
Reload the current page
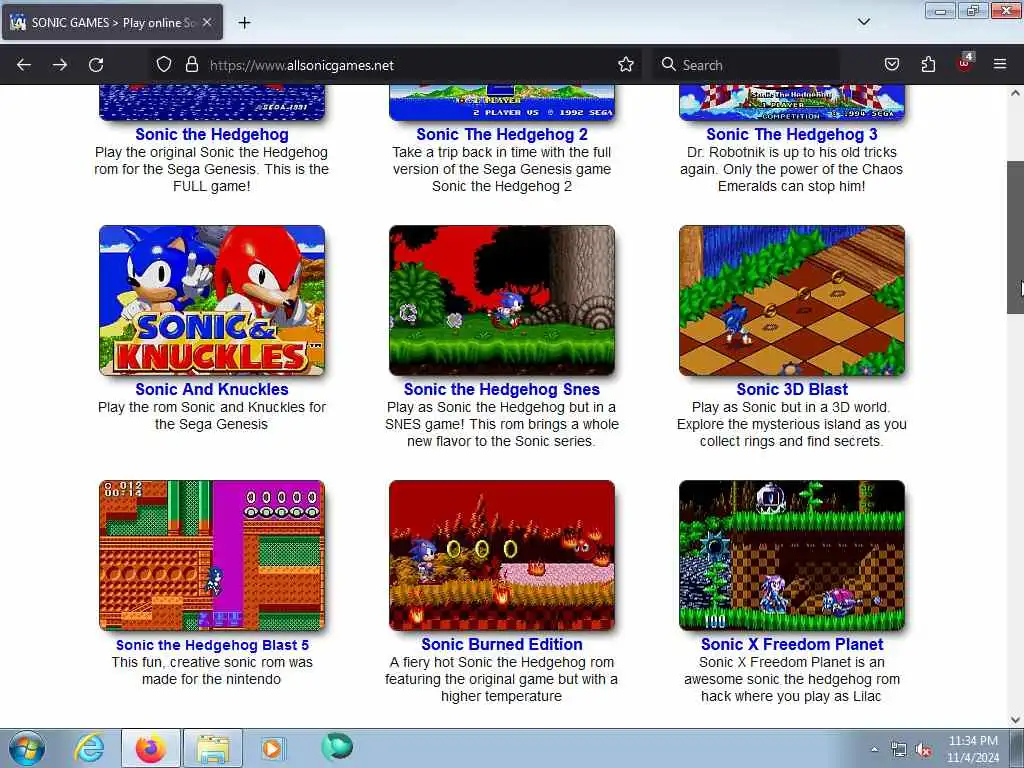96,65
